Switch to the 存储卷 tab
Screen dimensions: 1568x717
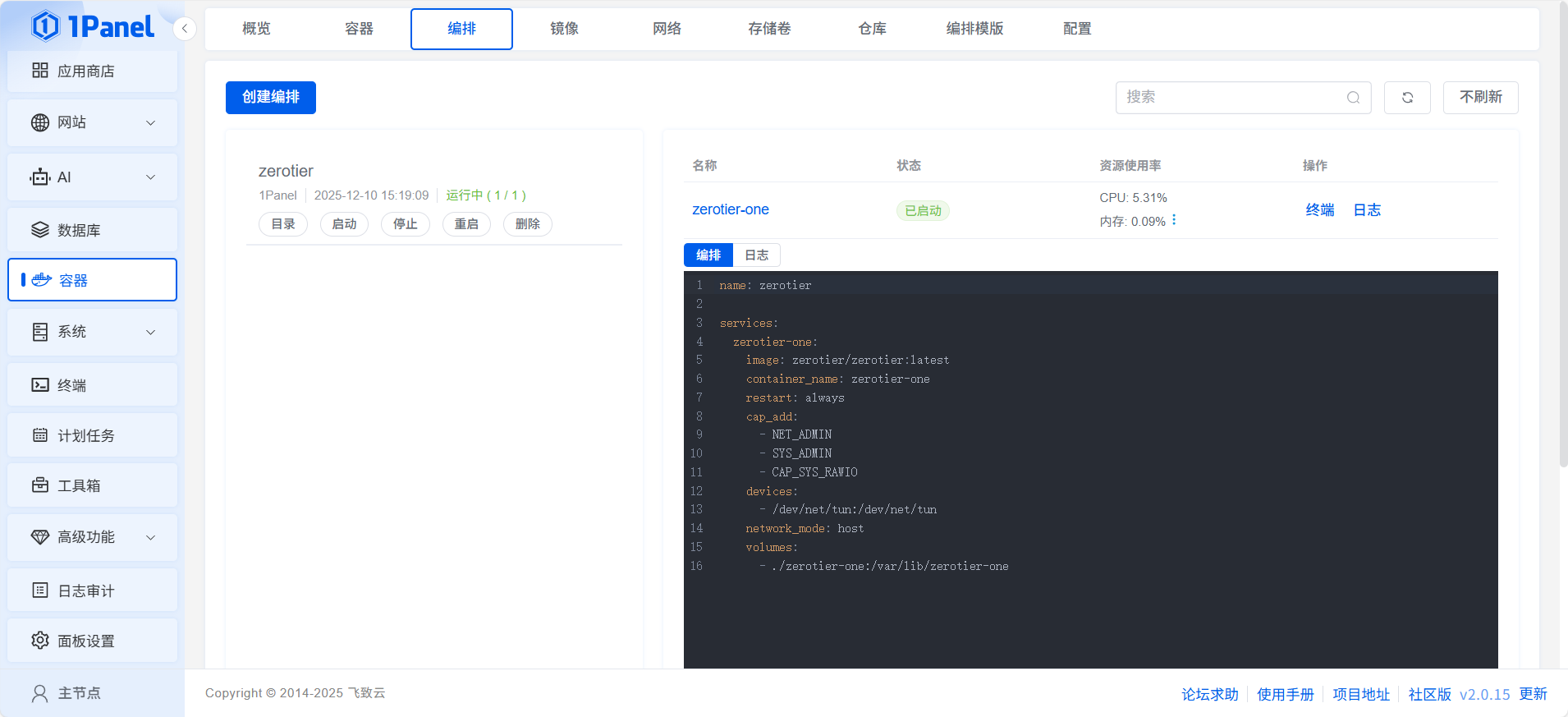pos(769,29)
